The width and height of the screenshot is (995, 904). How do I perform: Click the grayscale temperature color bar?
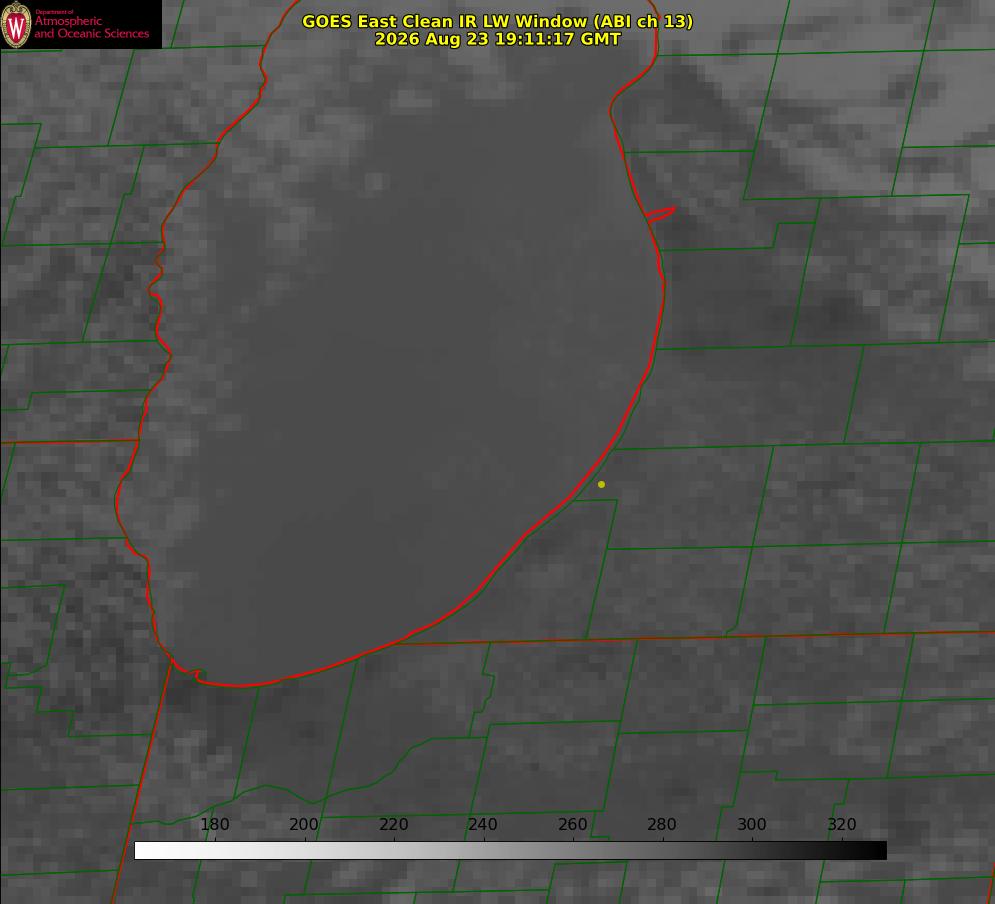coord(510,850)
